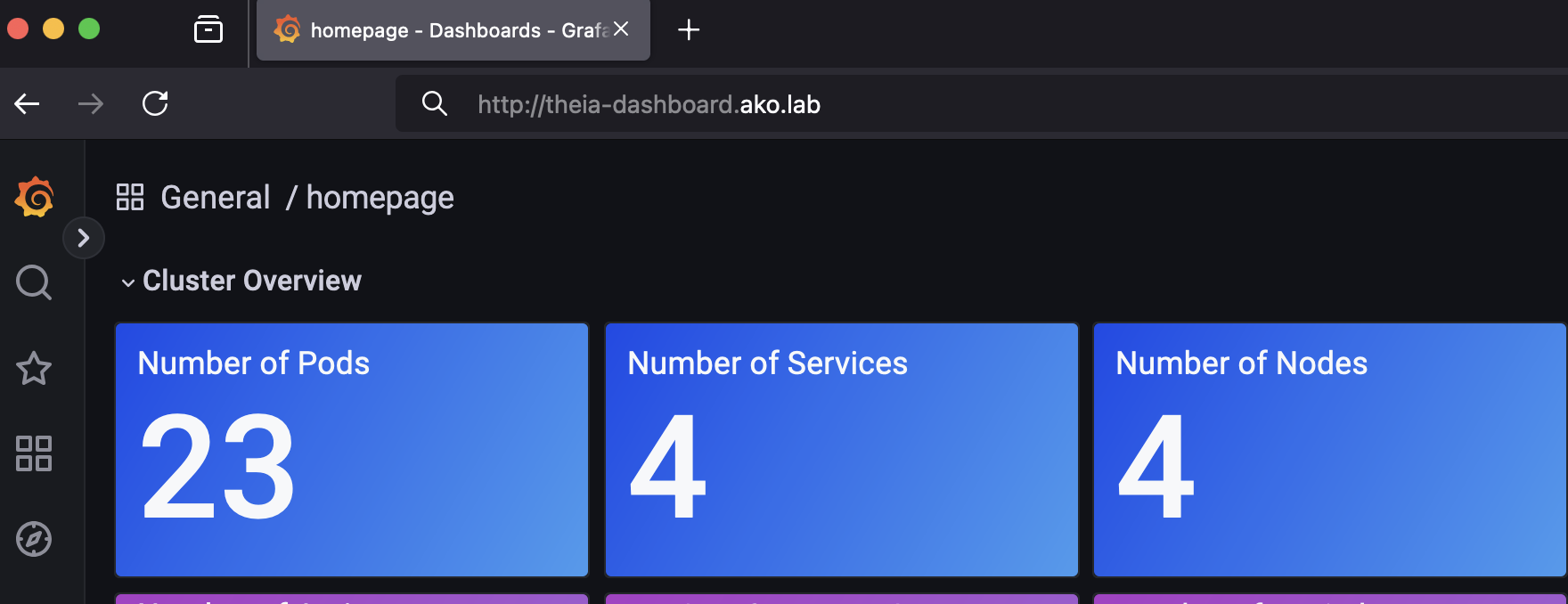Screen dimensions: 1568x604
Task: Expand the sidebar navigation menu
Action: pyautogui.click(x=84, y=238)
